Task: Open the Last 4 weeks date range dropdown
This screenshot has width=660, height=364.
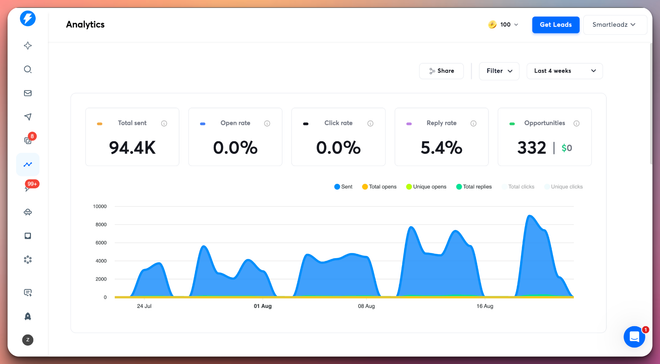Action: tap(564, 71)
